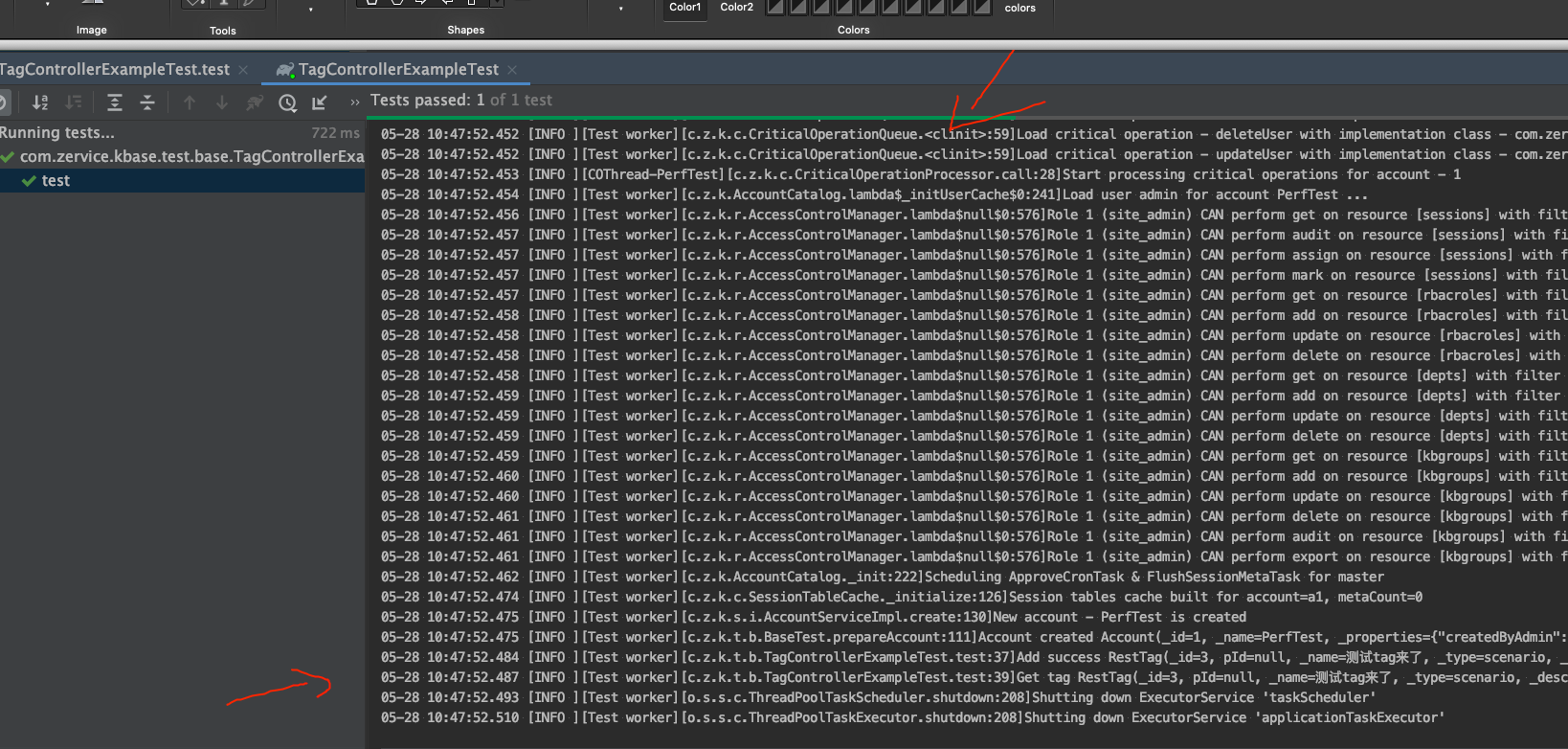Click "Shutting down ExecutorService 'taskScheduler'" line

(879, 697)
